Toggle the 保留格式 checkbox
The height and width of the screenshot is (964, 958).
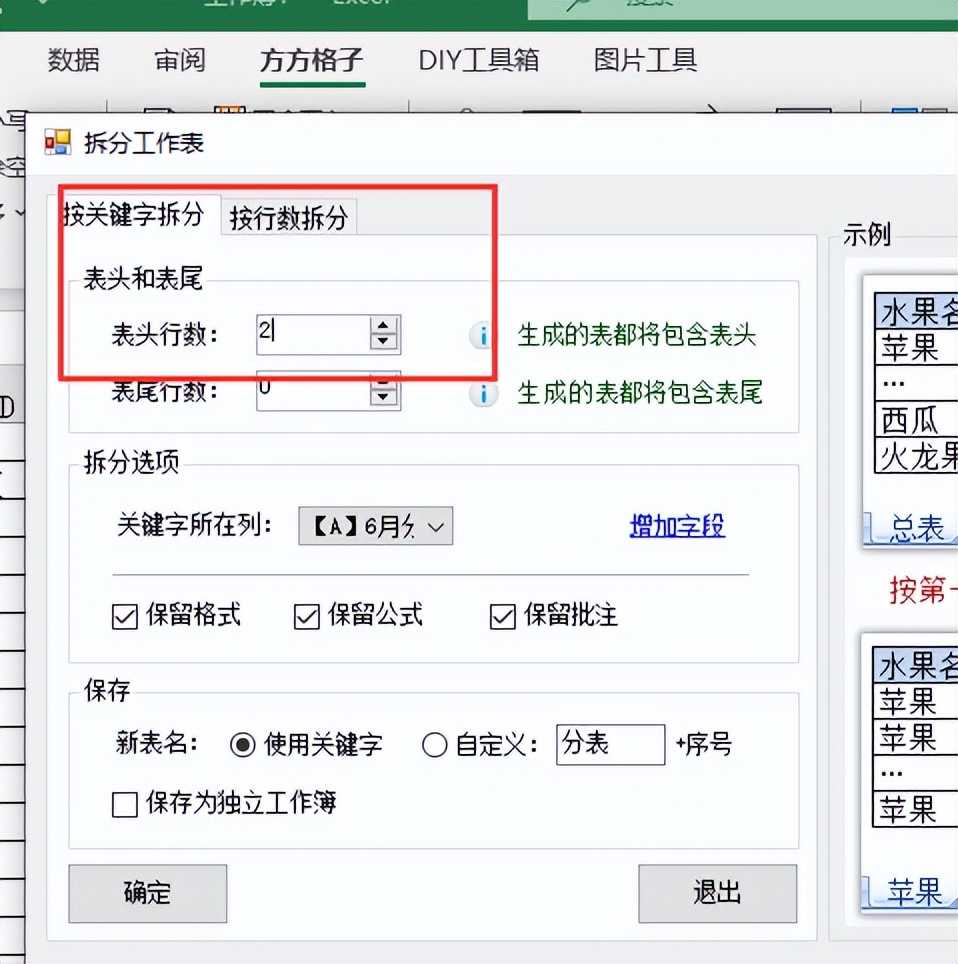point(122,617)
